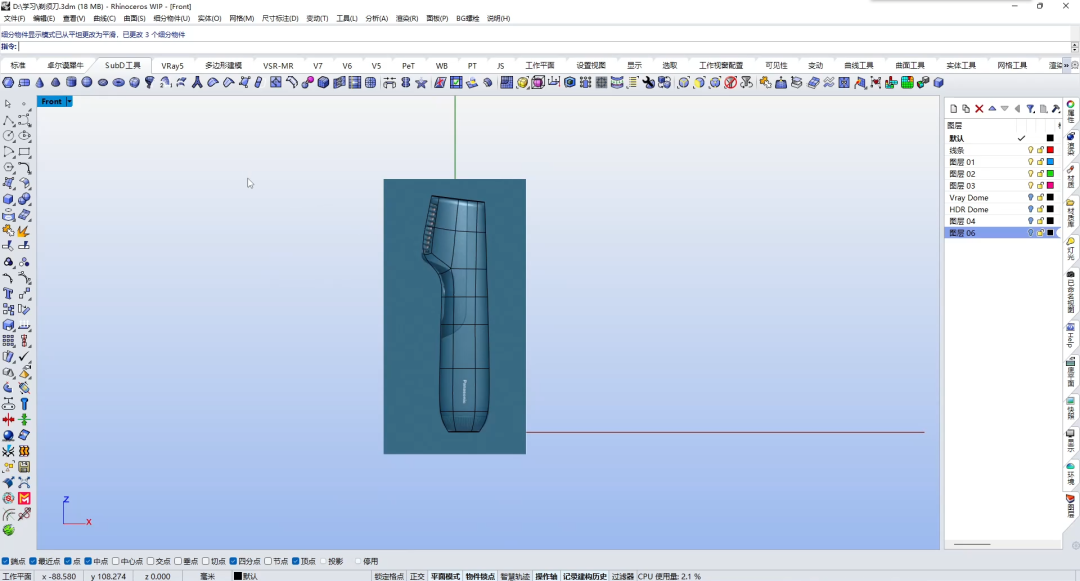The image size is (1080, 581).
Task: Select the rectangle tool in left toolbar
Action: (x=24, y=151)
